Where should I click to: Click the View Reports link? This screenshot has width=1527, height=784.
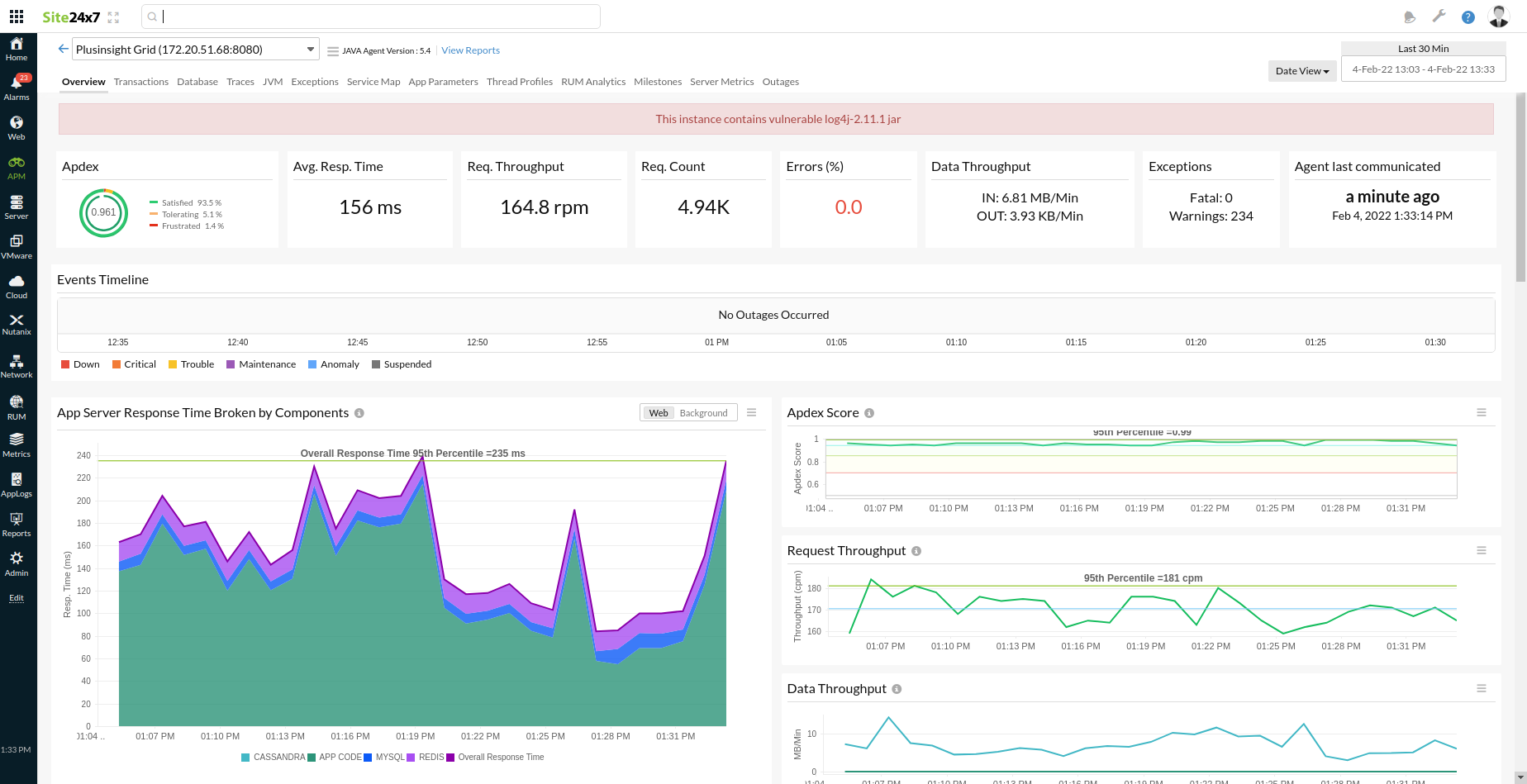[x=470, y=50]
